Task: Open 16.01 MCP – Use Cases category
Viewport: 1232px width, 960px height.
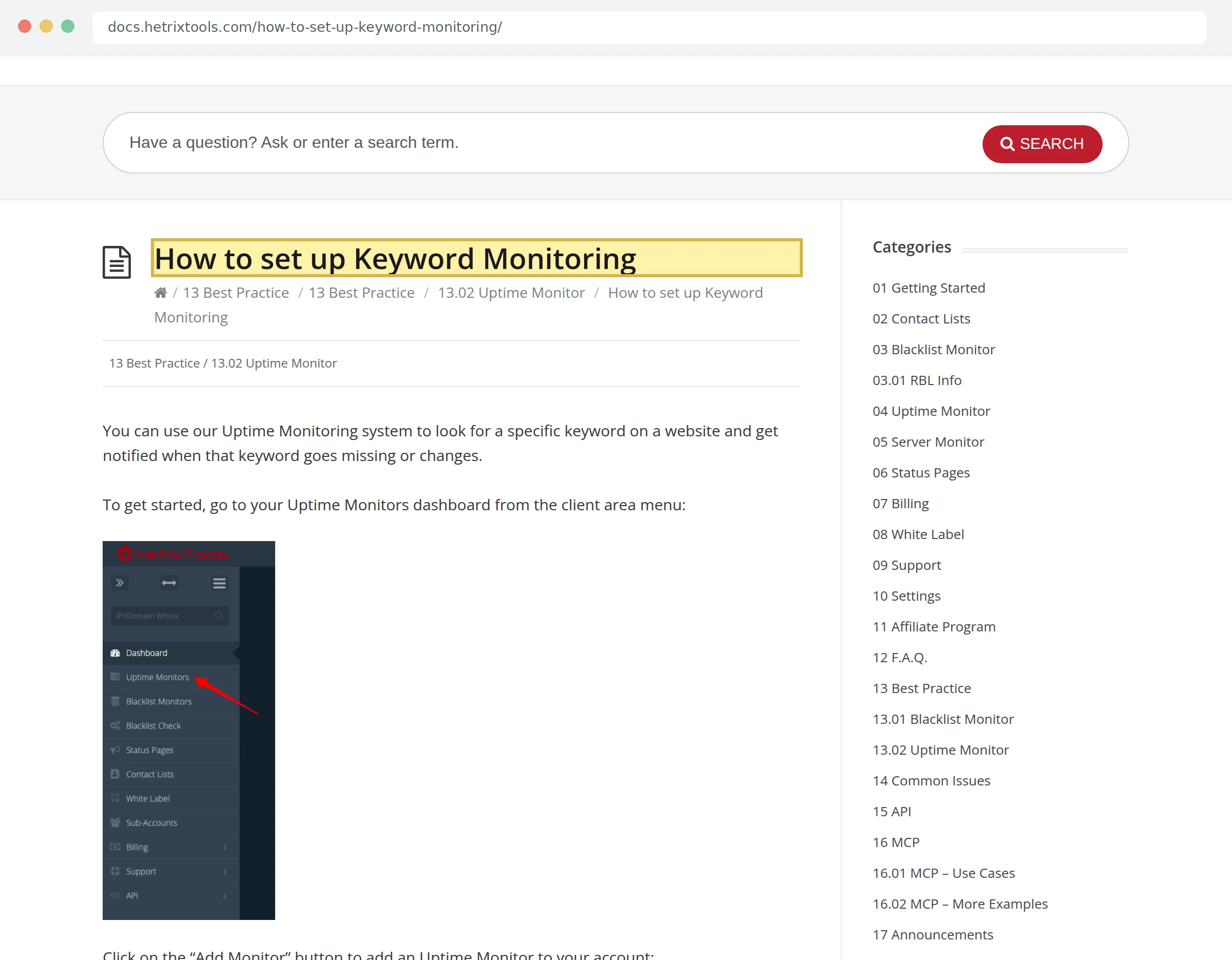Action: 943,873
